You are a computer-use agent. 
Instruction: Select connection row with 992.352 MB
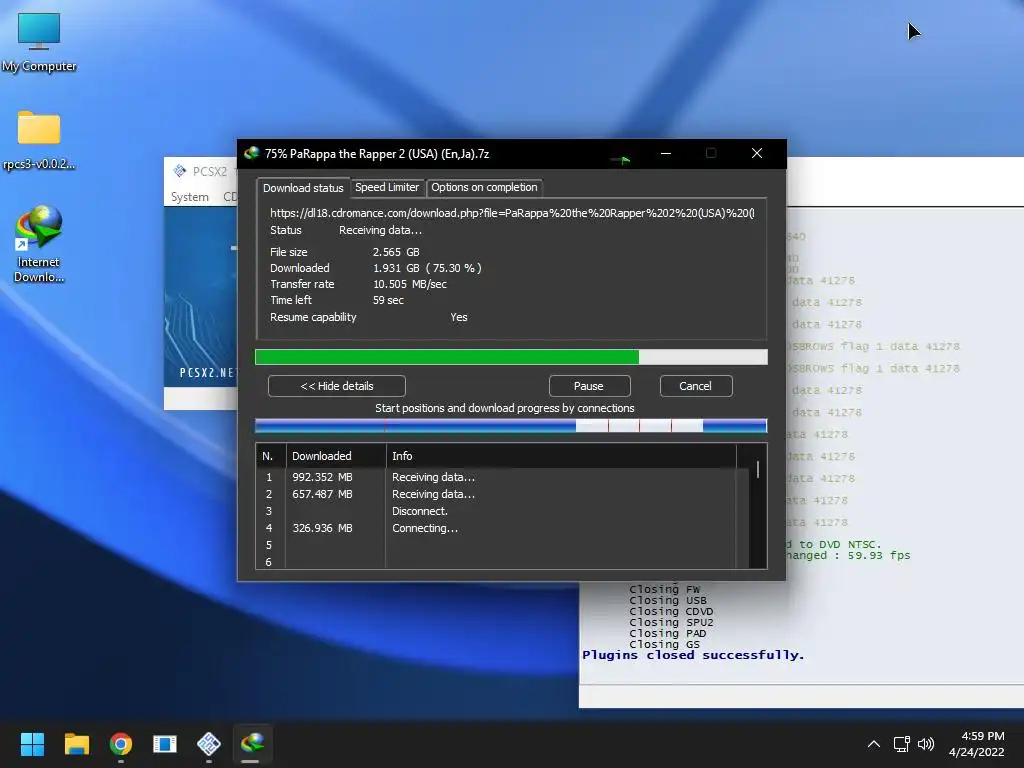click(x=502, y=477)
